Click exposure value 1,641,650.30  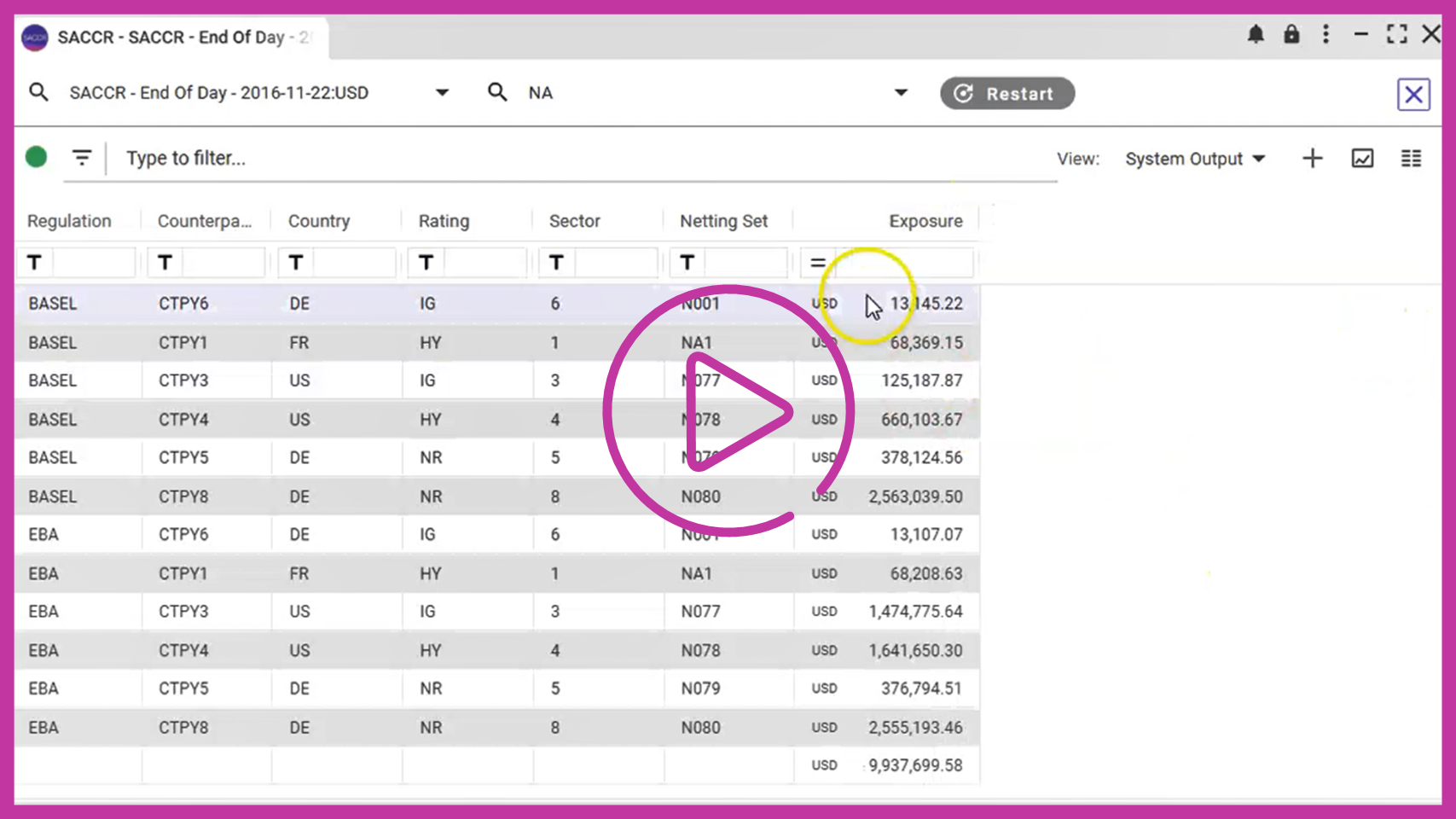(915, 650)
